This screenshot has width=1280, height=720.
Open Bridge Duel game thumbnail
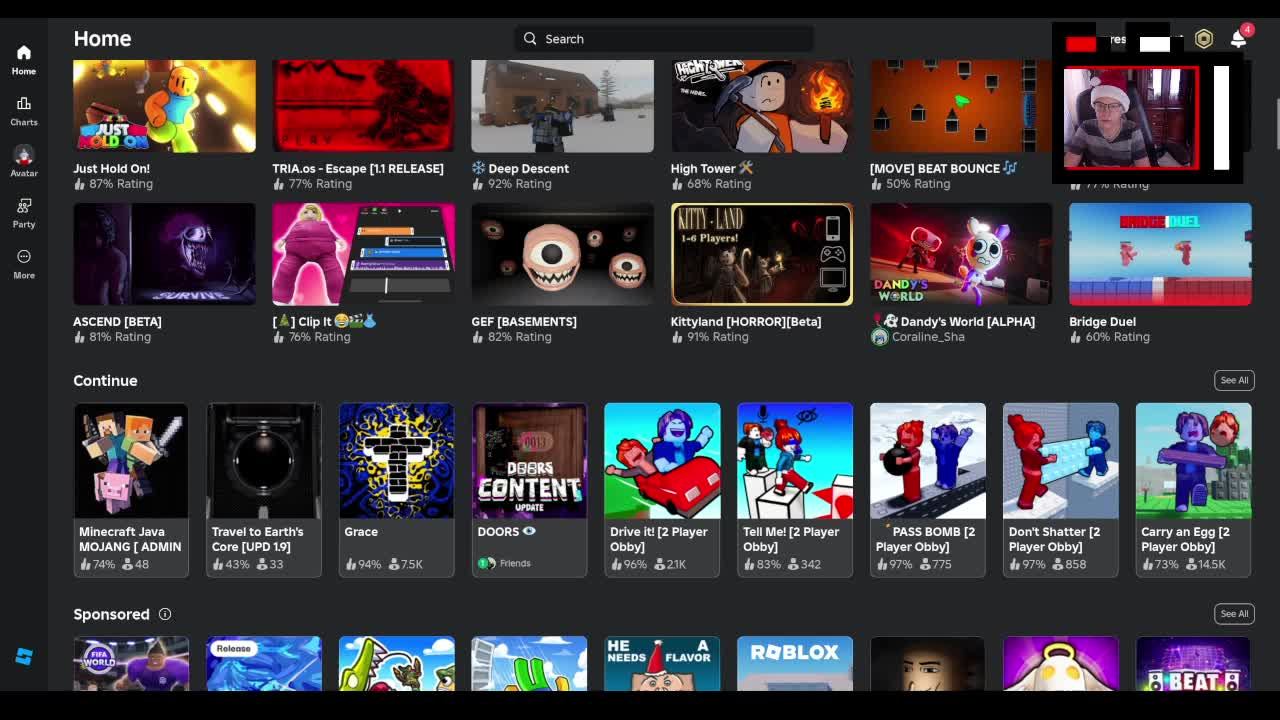click(1160, 254)
